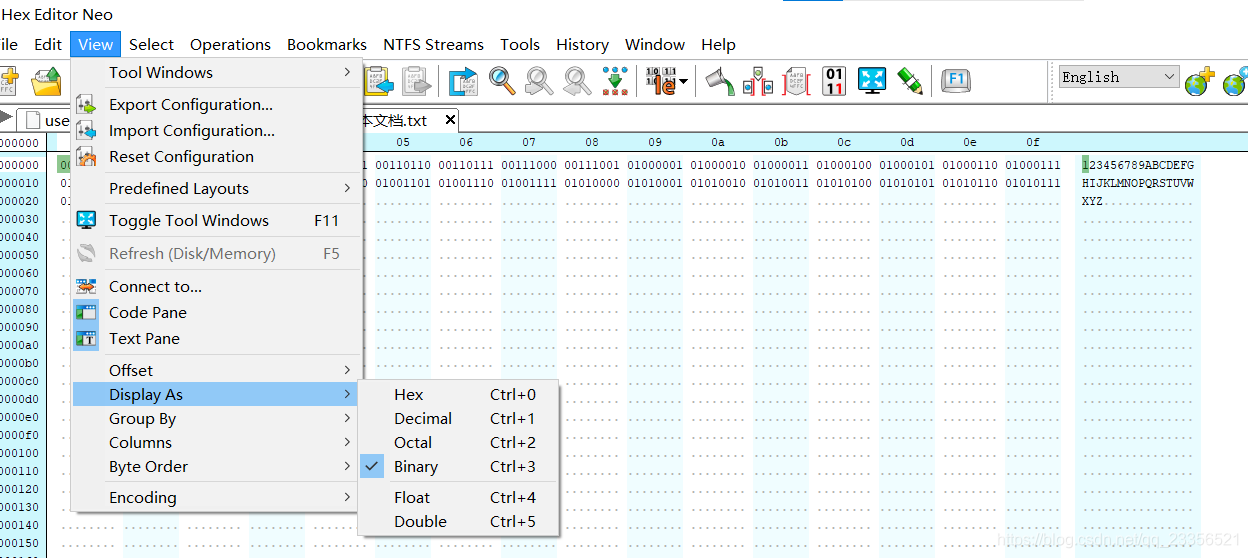Choose Connect to... menu entry
Image resolution: width=1248 pixels, height=558 pixels.
[x=217, y=286]
